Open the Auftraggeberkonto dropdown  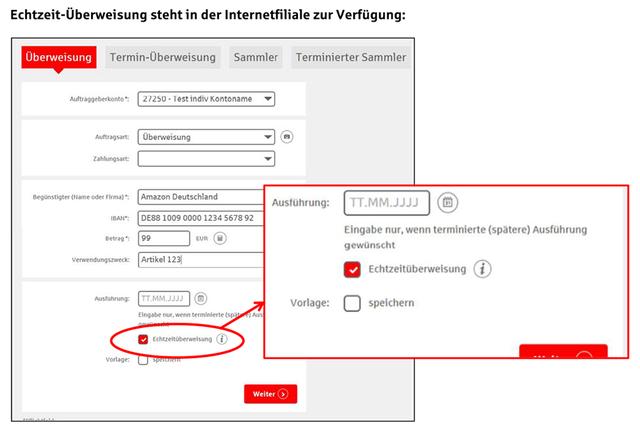(206, 99)
